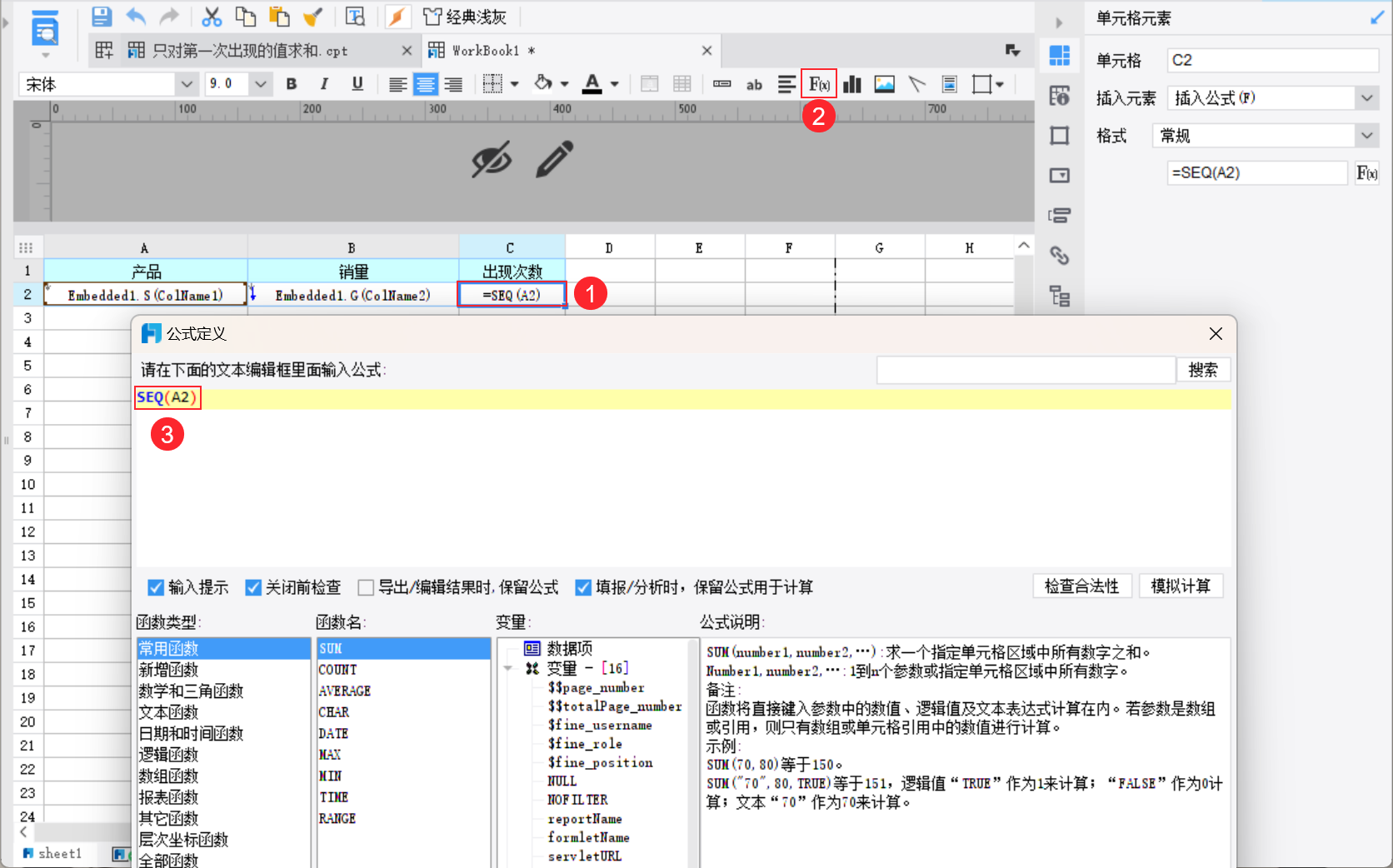This screenshot has width=1393, height=868.
Task: Select 文本函数 function category
Action: pos(223,712)
